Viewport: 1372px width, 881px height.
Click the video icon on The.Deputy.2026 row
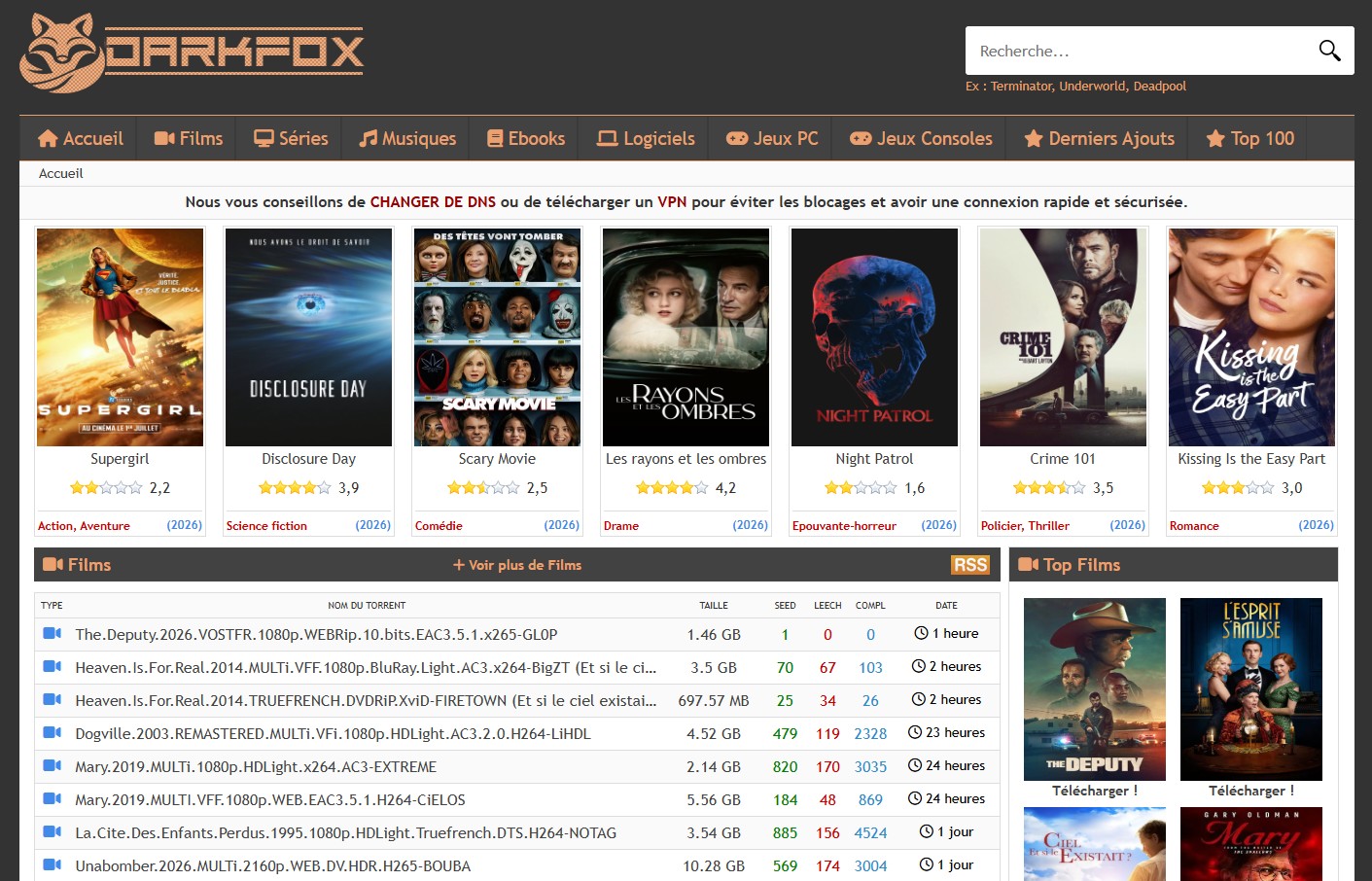[53, 633]
